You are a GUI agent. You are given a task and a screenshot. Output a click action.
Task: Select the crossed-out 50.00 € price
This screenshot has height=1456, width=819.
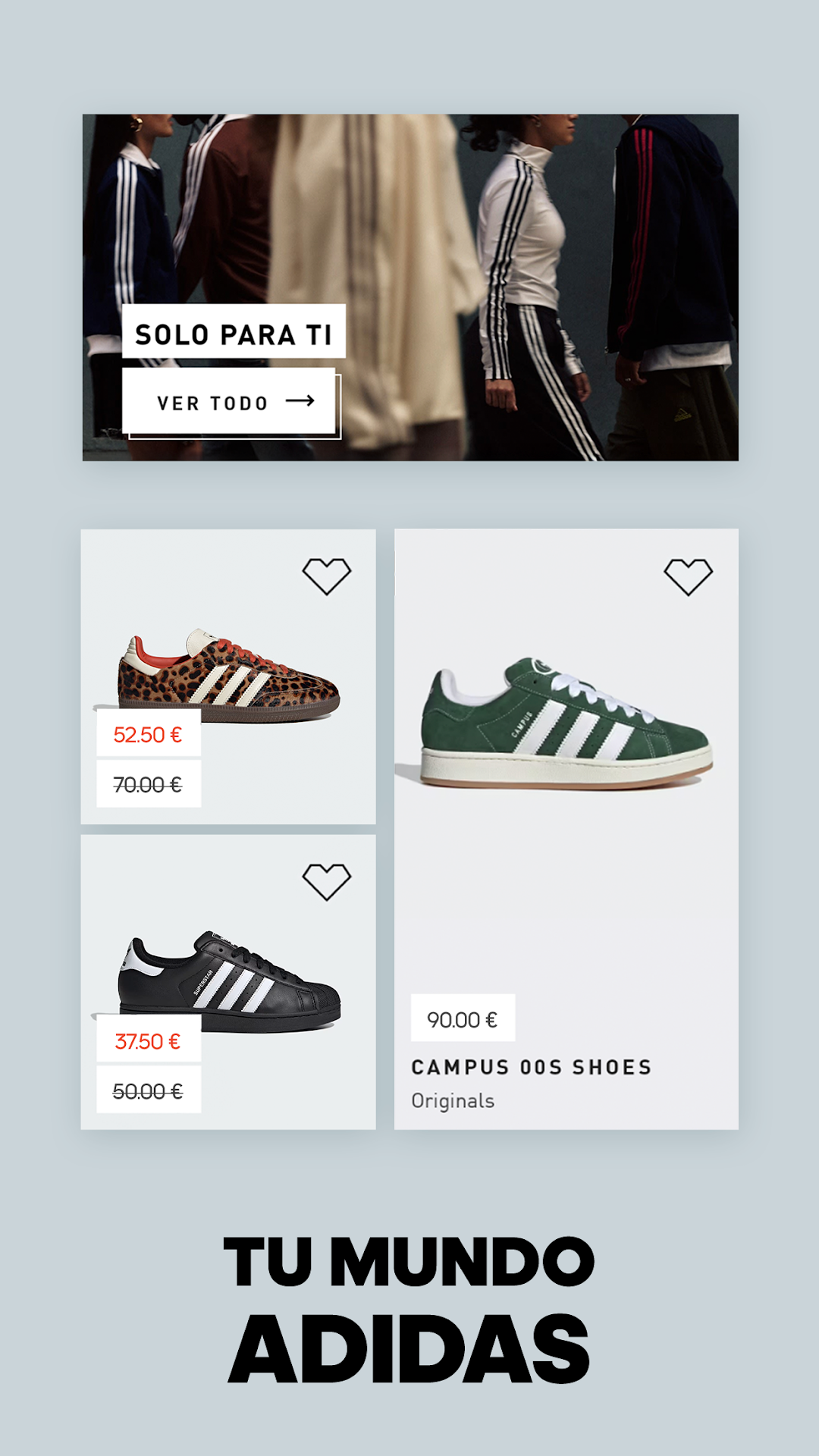click(x=149, y=1090)
